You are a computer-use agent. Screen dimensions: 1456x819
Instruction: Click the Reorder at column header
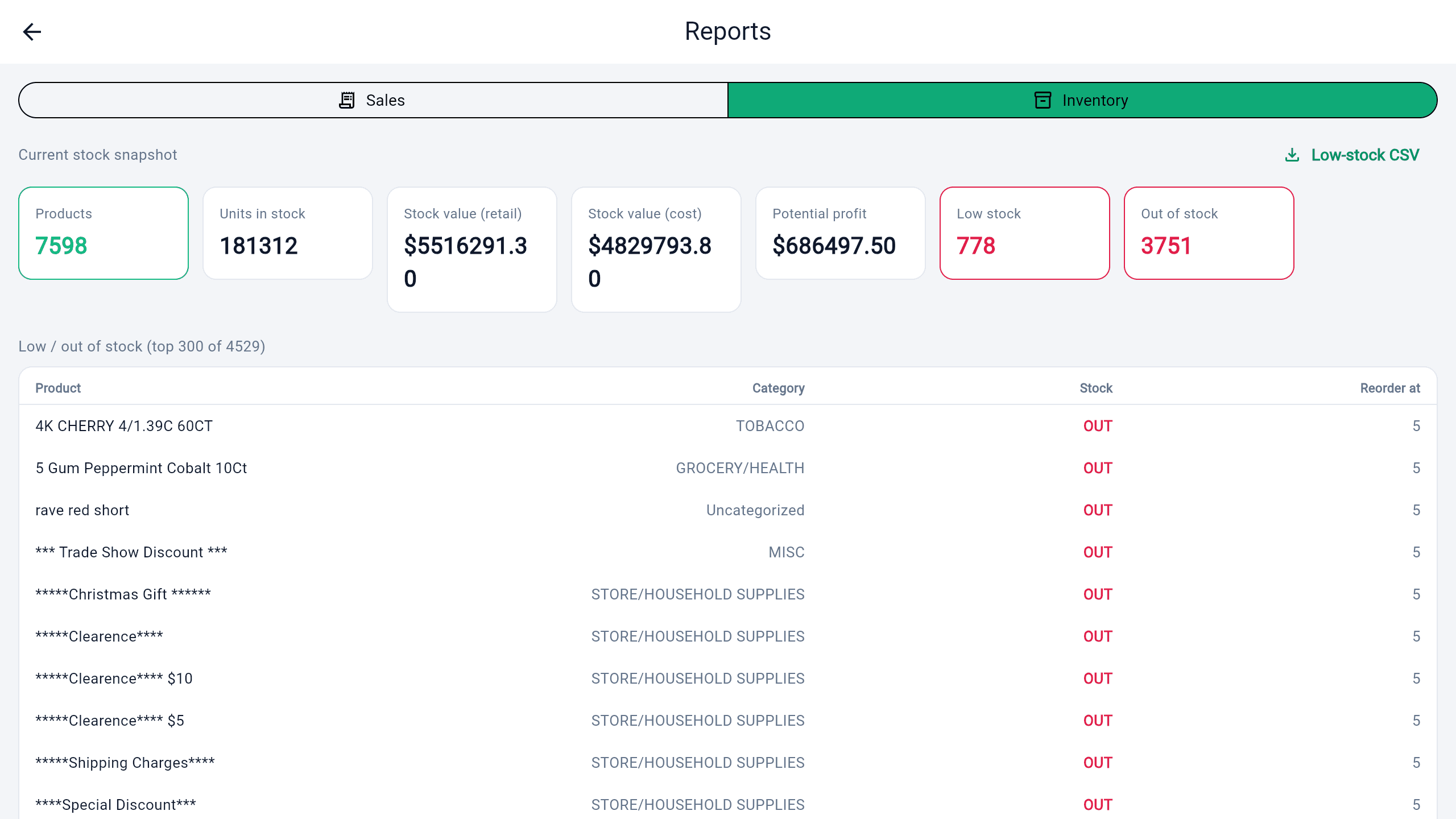1390,388
